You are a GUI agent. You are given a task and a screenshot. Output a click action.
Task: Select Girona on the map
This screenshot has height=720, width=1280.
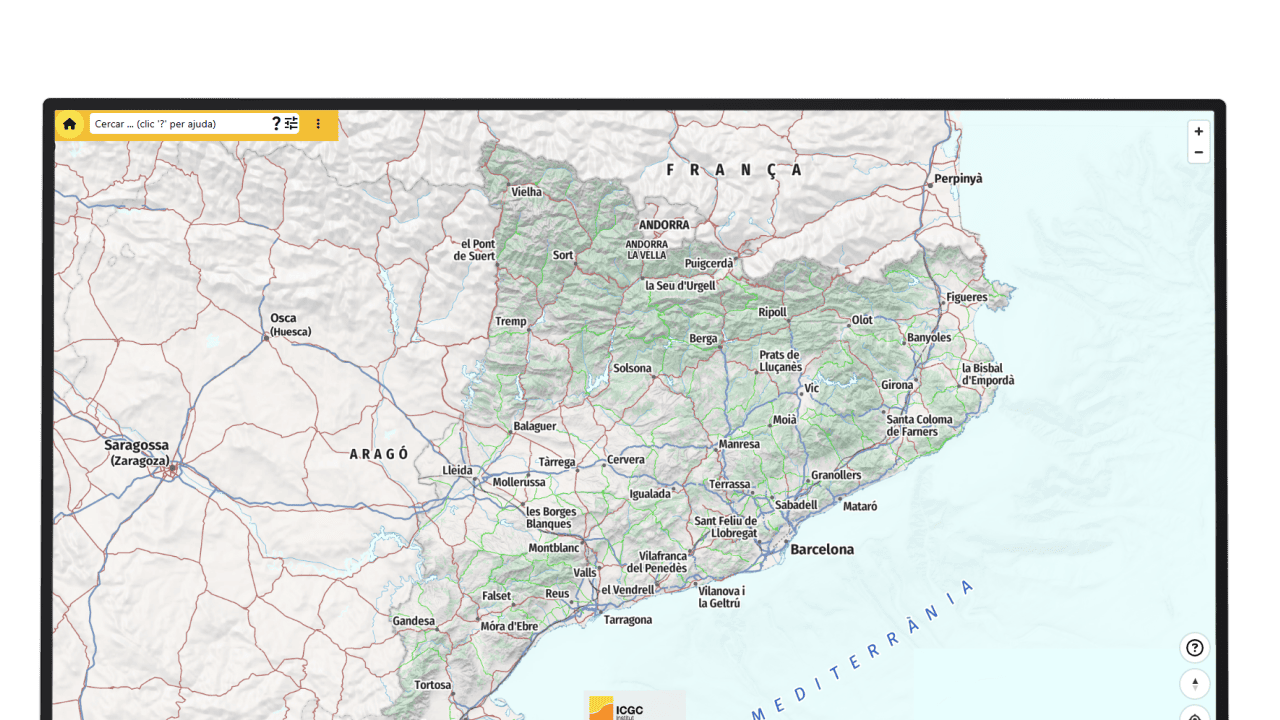coord(897,385)
